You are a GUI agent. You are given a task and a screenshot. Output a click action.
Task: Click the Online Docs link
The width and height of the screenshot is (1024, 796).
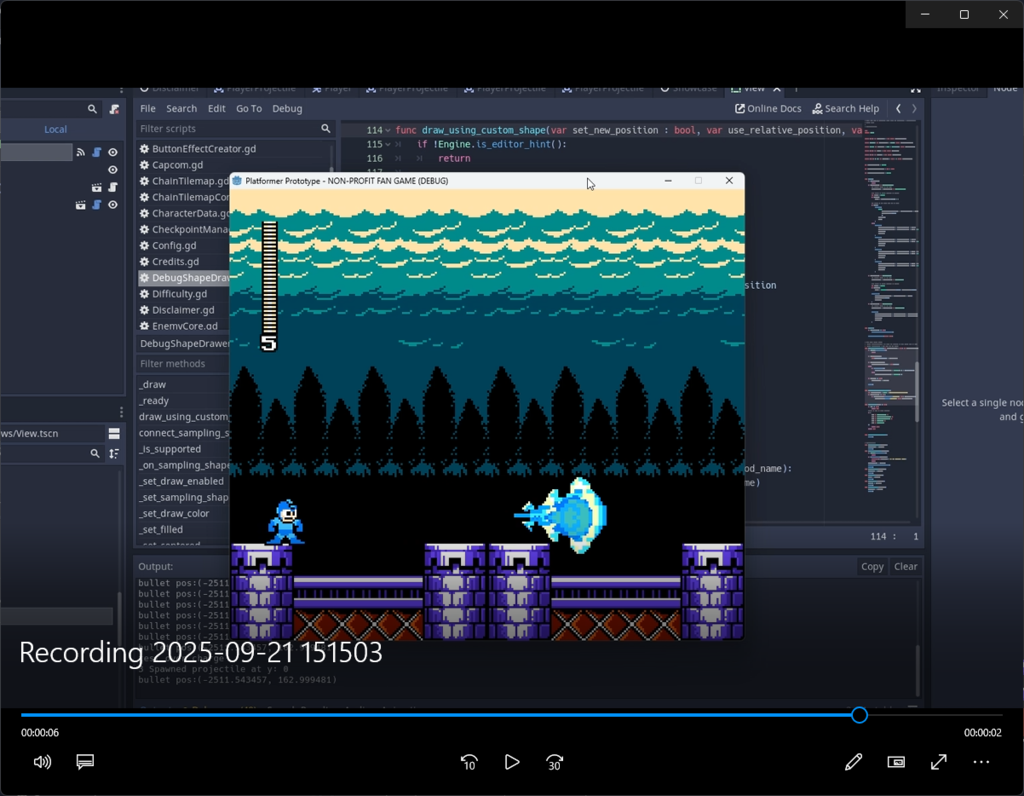pyautogui.click(x=768, y=109)
